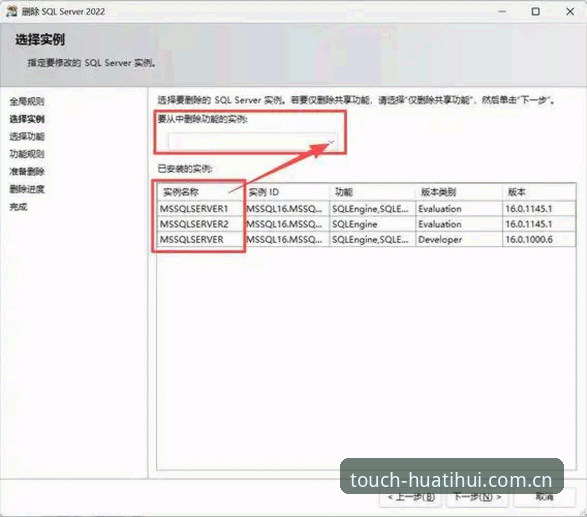The width and height of the screenshot is (587, 517).
Task: Click Evaluation cell in MSSQLSERVER2 row
Action: [459, 224]
